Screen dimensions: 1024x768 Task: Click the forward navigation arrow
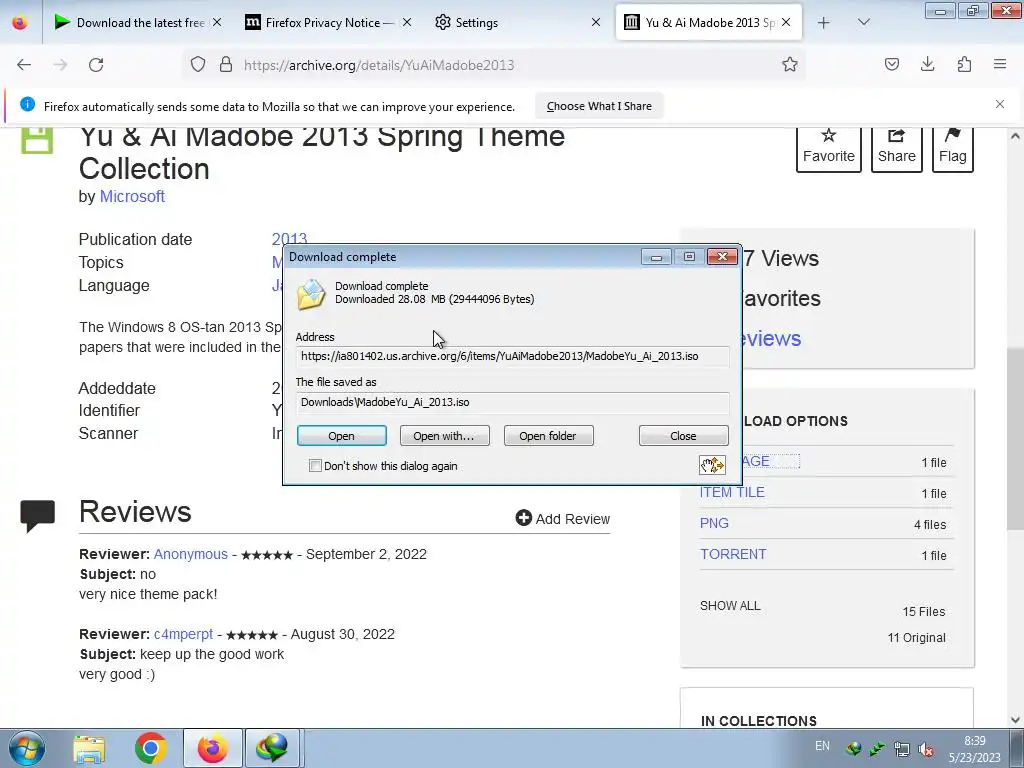tap(60, 65)
